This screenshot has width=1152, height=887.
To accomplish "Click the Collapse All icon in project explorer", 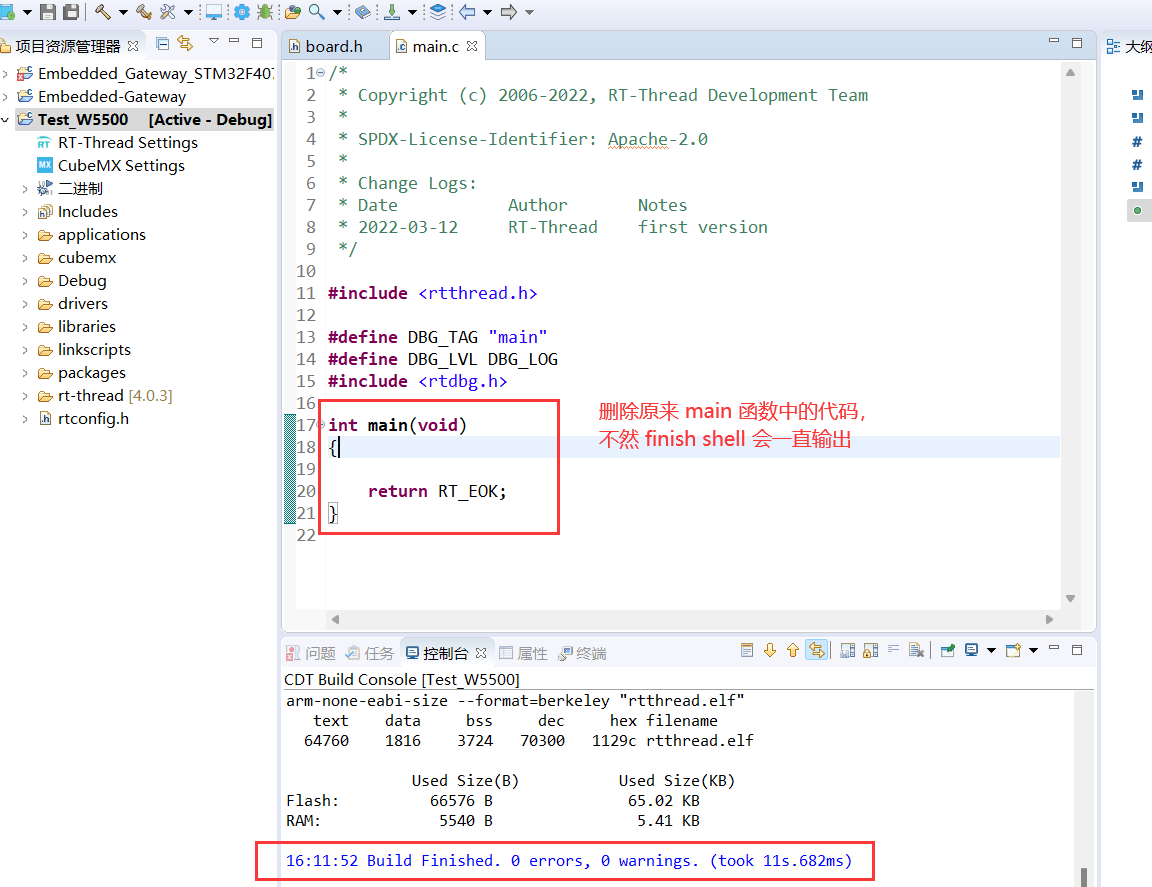I will click(163, 43).
